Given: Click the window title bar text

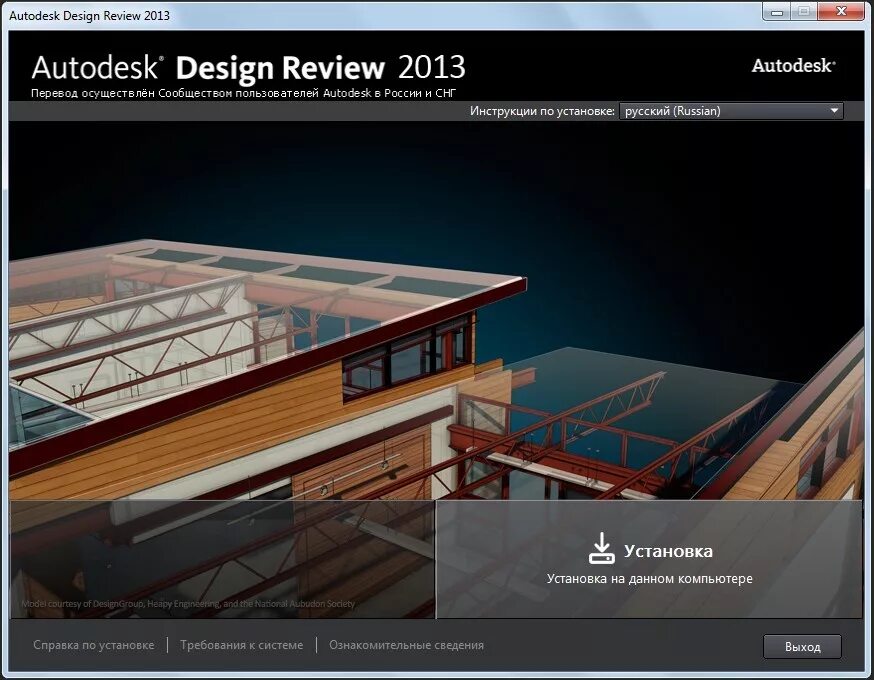Looking at the screenshot, I should 90,16.
